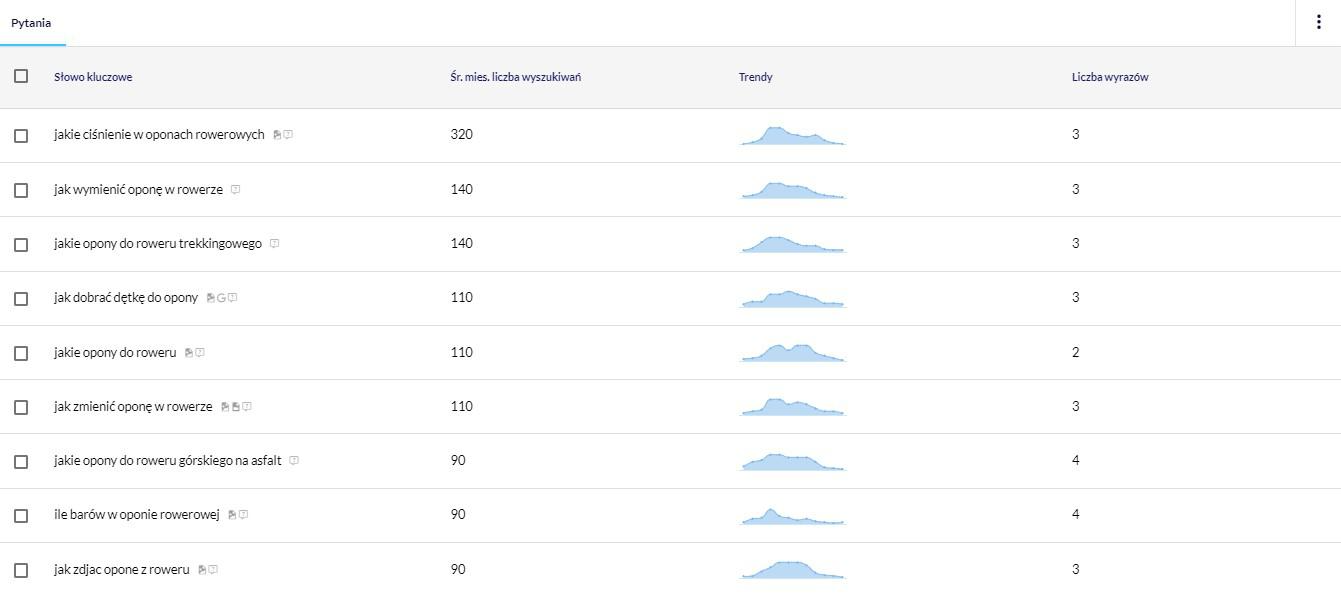Click first small icon after "jakie ciśnienie w oponach rowerowych"
Image resolution: width=1341 pixels, height=594 pixels.
coord(277,135)
